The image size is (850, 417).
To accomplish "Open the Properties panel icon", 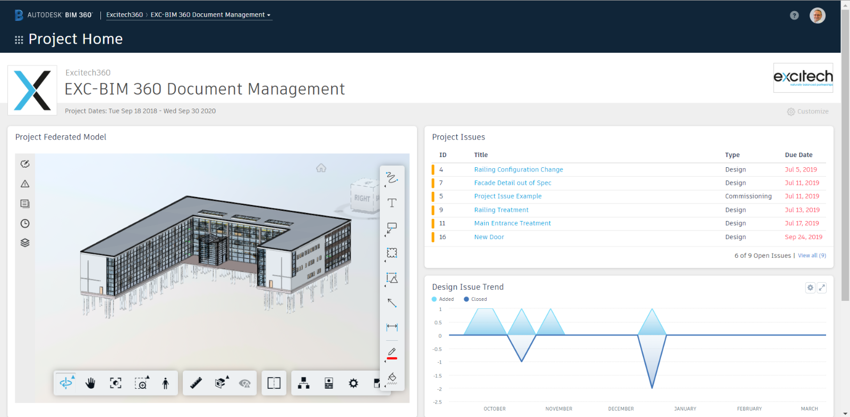I will [329, 383].
